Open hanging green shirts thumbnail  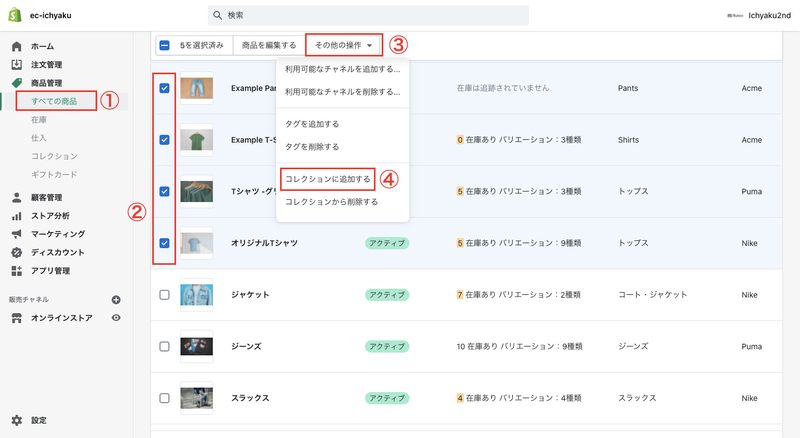pyautogui.click(x=196, y=191)
